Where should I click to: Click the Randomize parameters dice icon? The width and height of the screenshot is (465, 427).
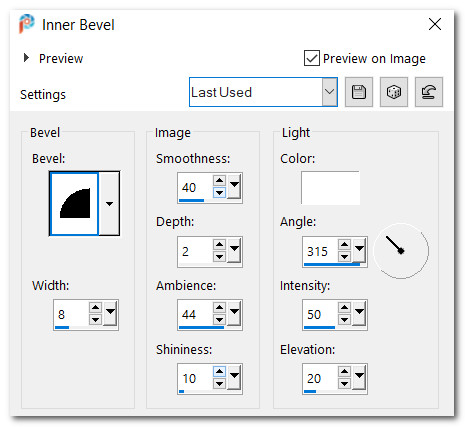tap(394, 92)
